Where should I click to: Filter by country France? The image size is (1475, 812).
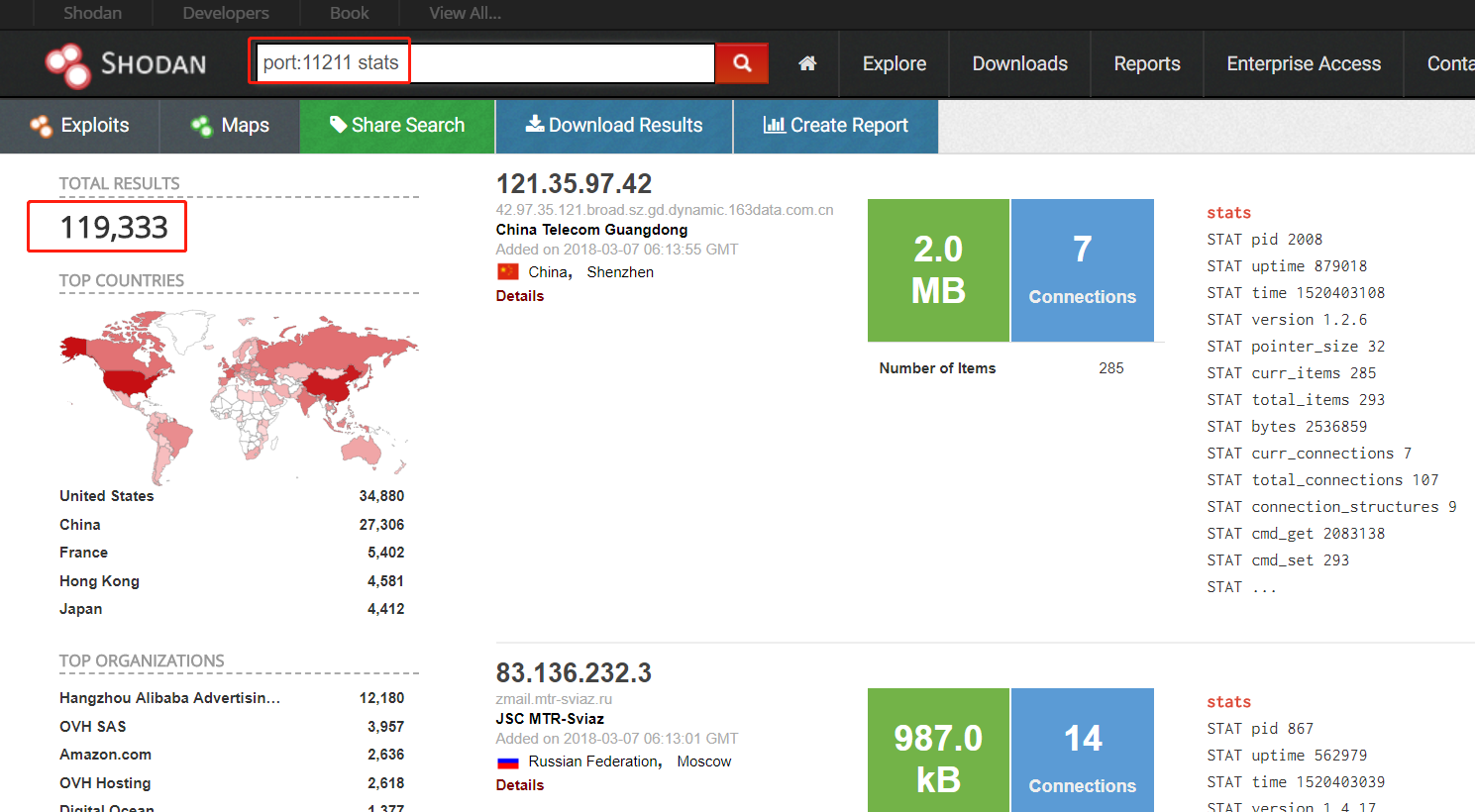click(83, 553)
